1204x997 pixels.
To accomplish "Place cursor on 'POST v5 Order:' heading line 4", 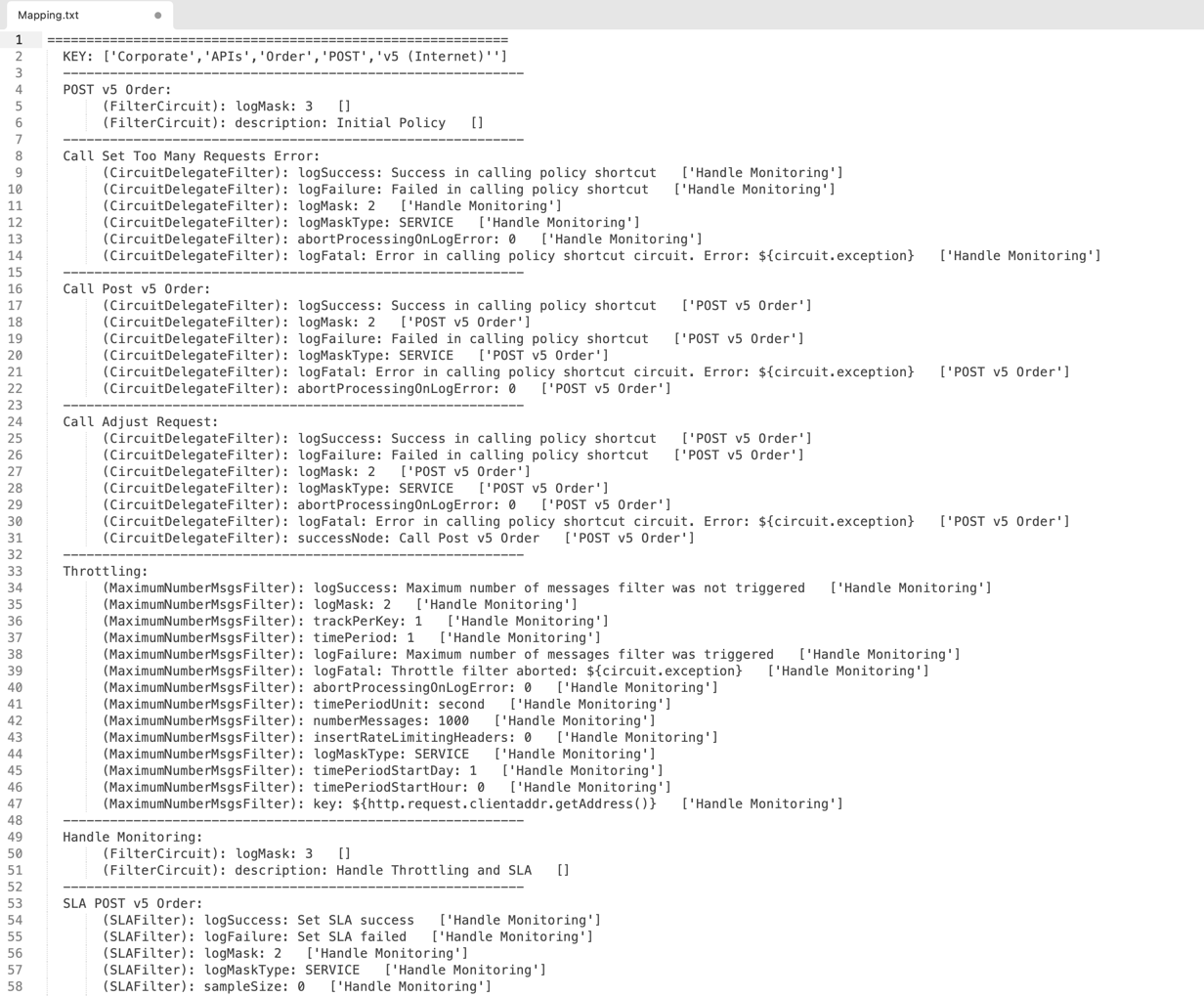I will point(116,90).
